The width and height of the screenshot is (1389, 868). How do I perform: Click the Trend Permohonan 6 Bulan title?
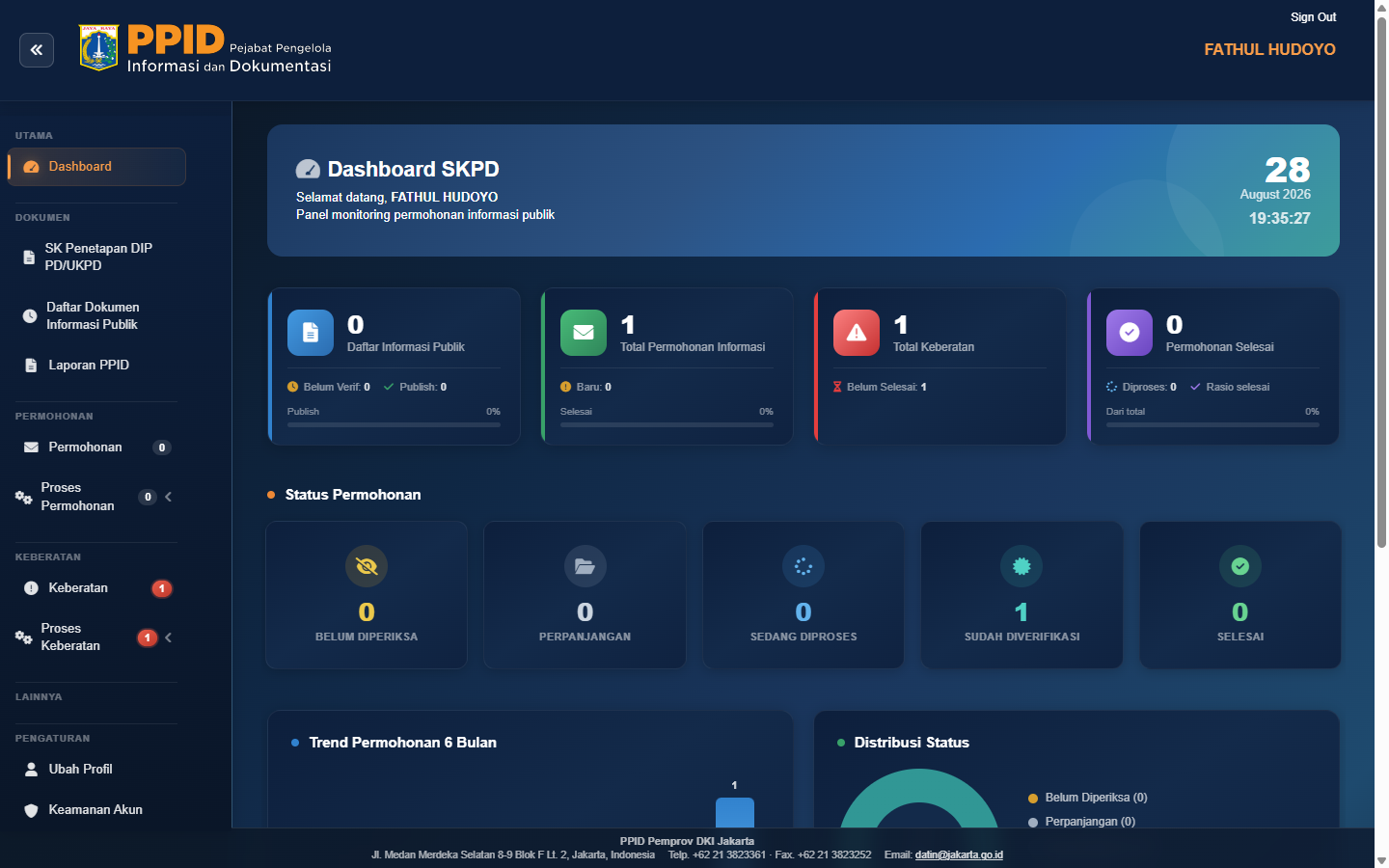(403, 743)
